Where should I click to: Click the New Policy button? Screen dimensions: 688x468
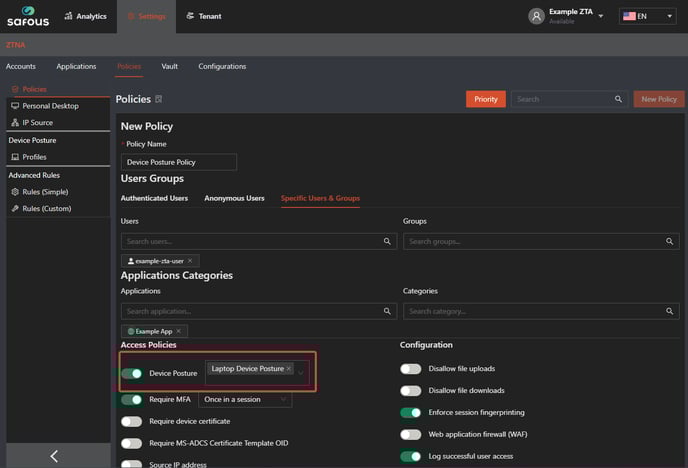click(x=659, y=99)
